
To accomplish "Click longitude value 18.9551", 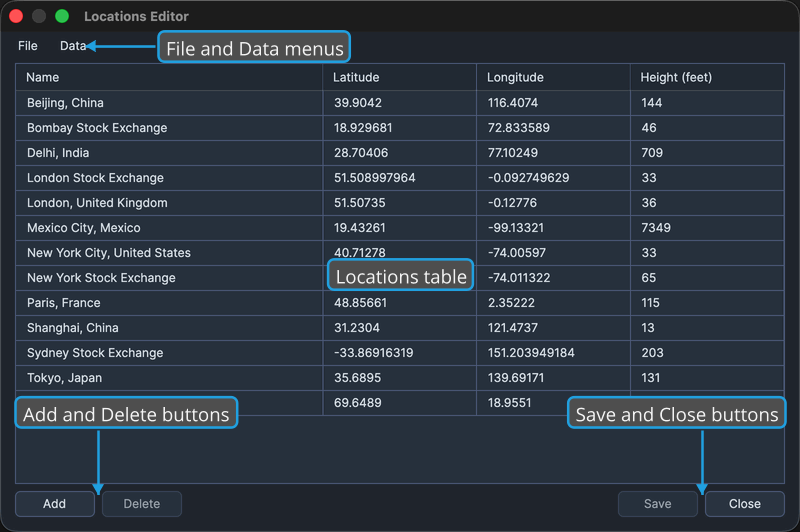I will [x=509, y=403].
